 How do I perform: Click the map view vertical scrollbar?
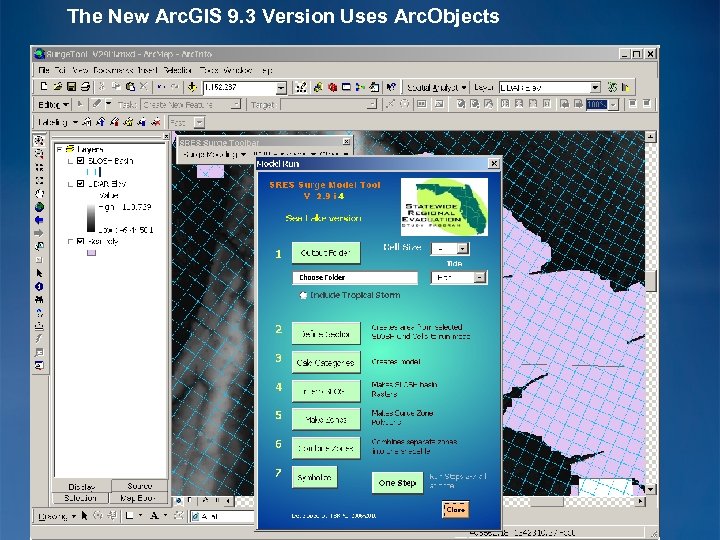pos(650,313)
